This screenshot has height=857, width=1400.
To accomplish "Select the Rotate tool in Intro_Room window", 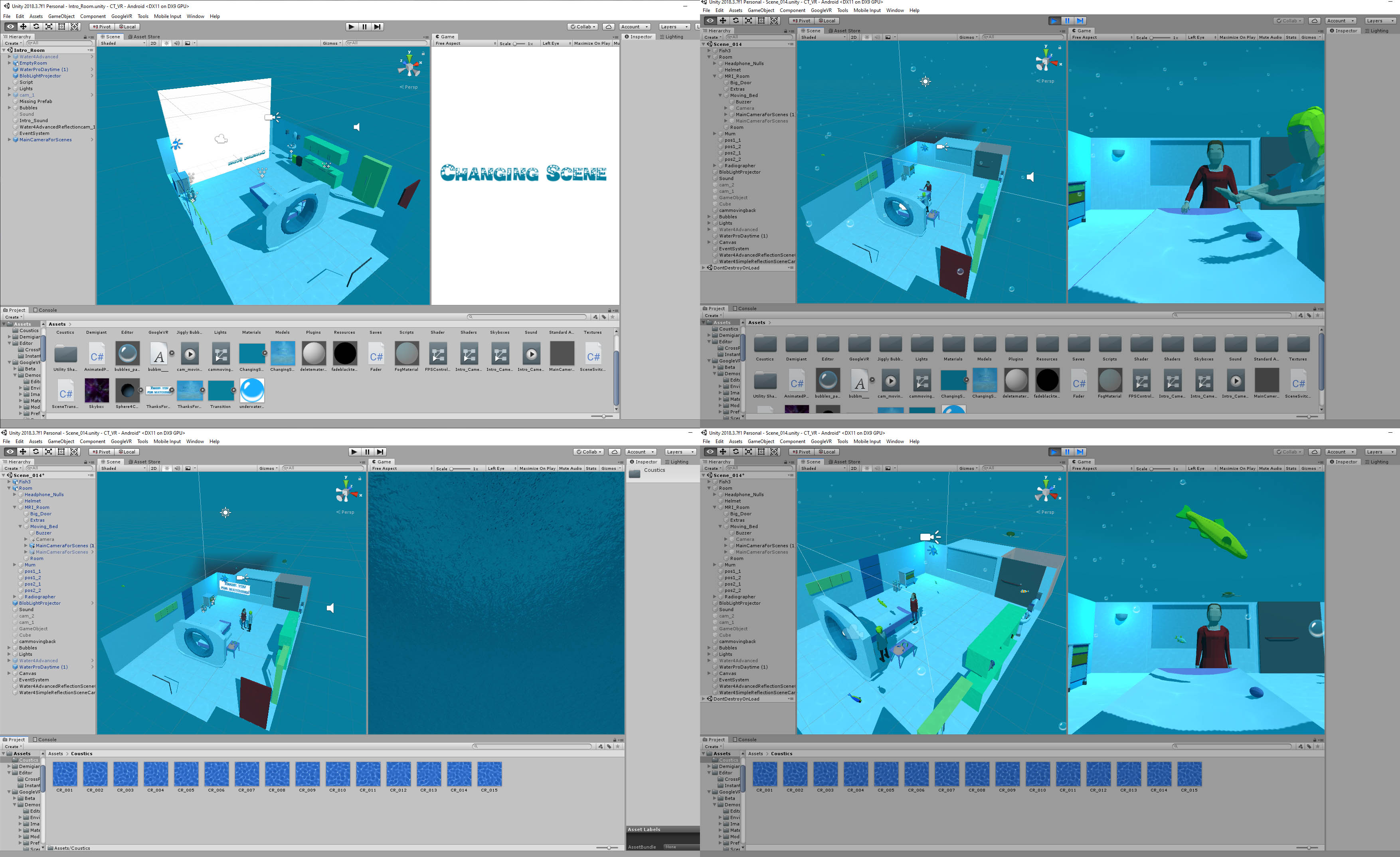I will point(36,27).
